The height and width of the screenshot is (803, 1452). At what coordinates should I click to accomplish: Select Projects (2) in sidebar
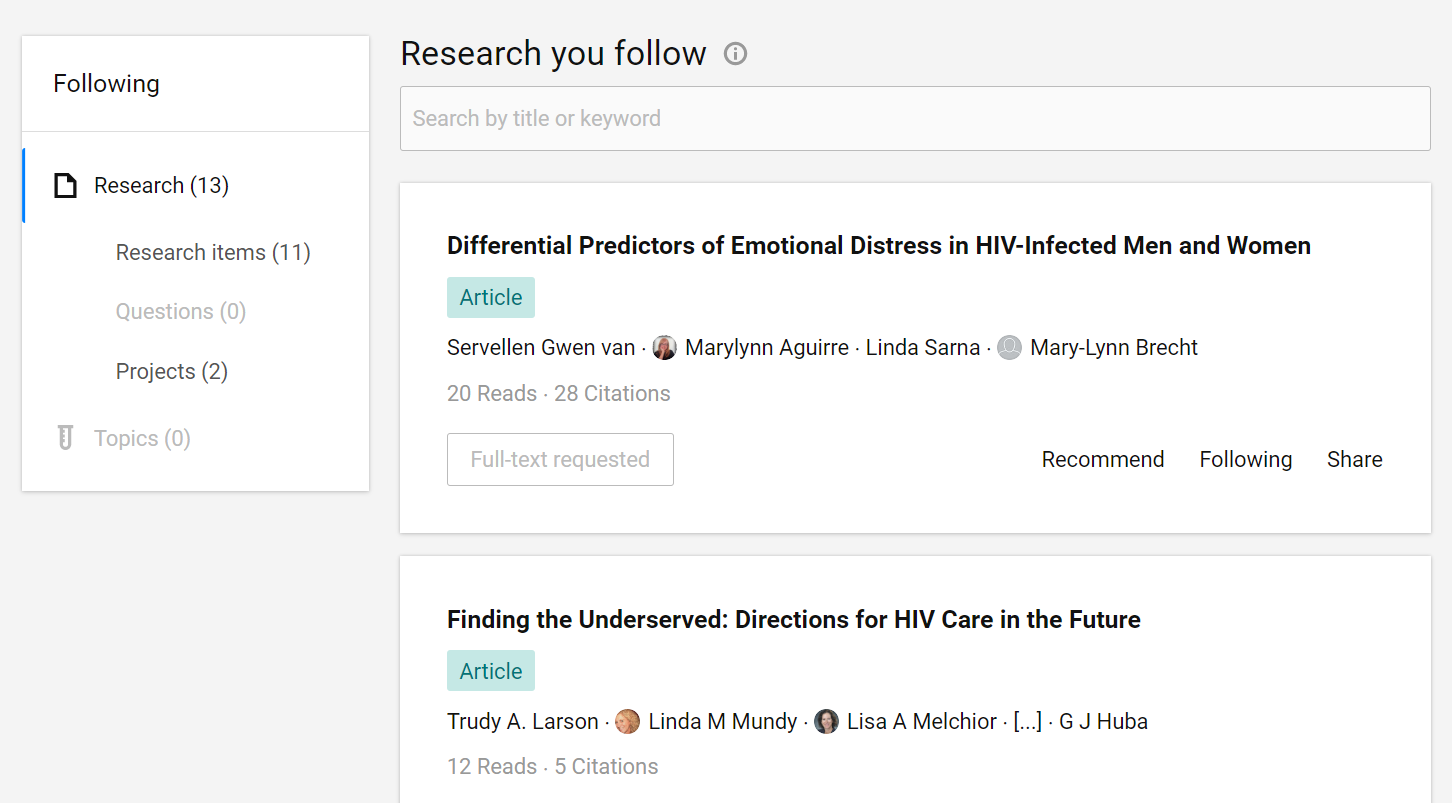tap(172, 372)
